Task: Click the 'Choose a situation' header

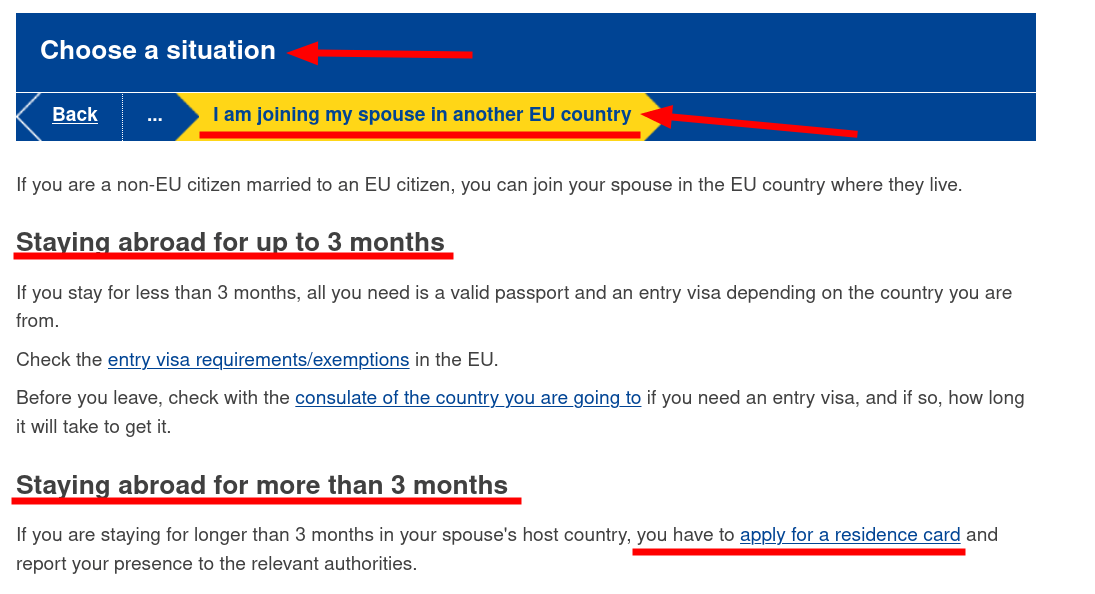Action: click(x=158, y=50)
